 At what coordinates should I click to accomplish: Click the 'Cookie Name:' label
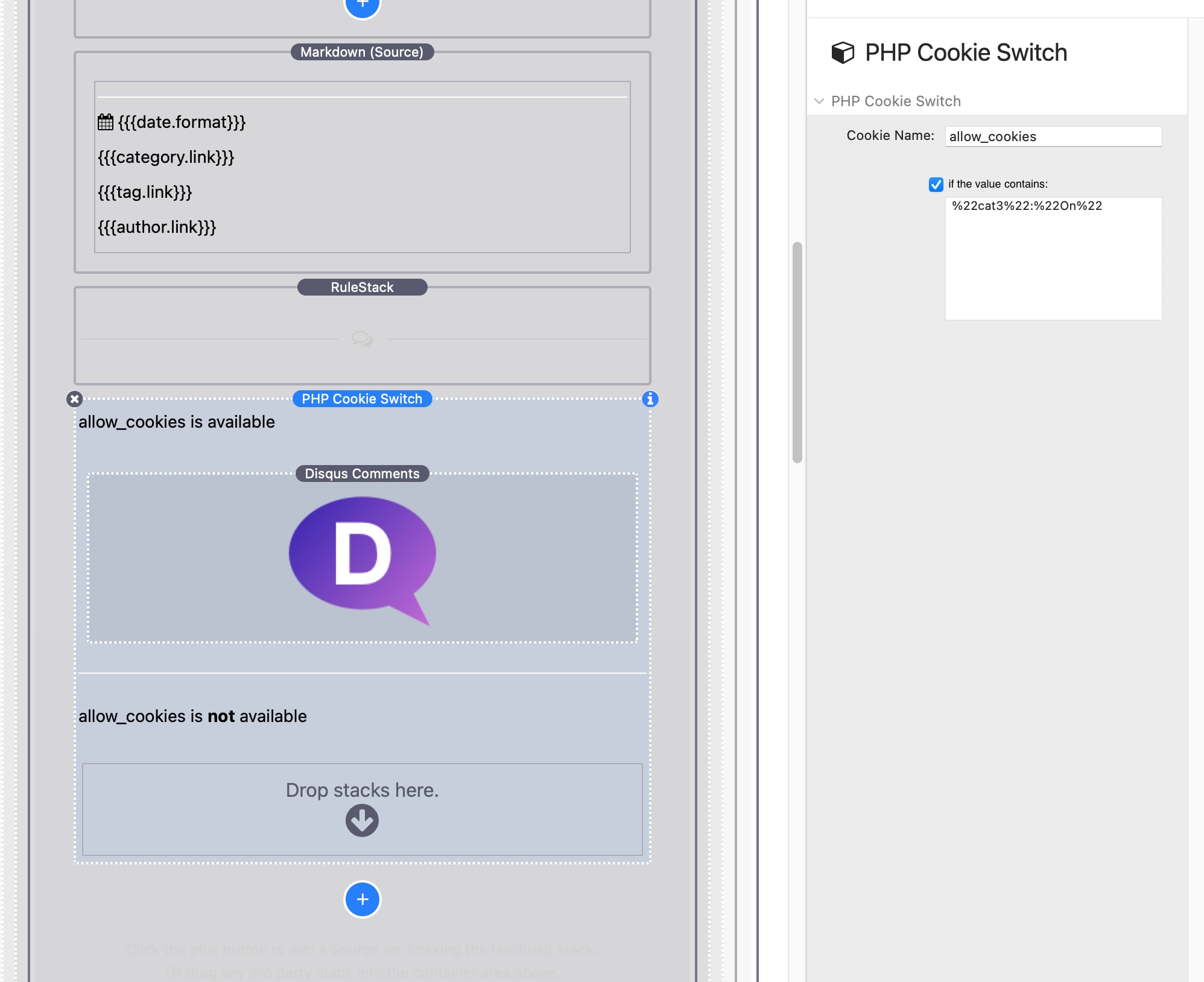tap(890, 135)
